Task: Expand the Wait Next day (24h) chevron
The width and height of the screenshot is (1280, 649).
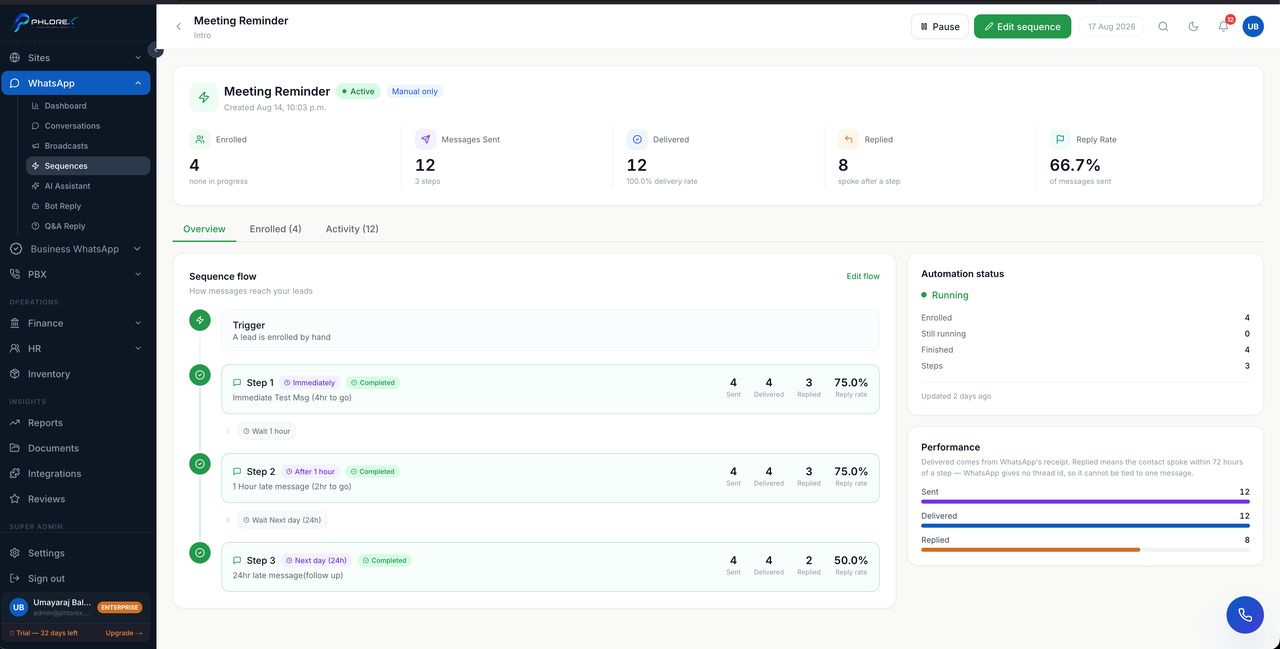Action: click(228, 520)
